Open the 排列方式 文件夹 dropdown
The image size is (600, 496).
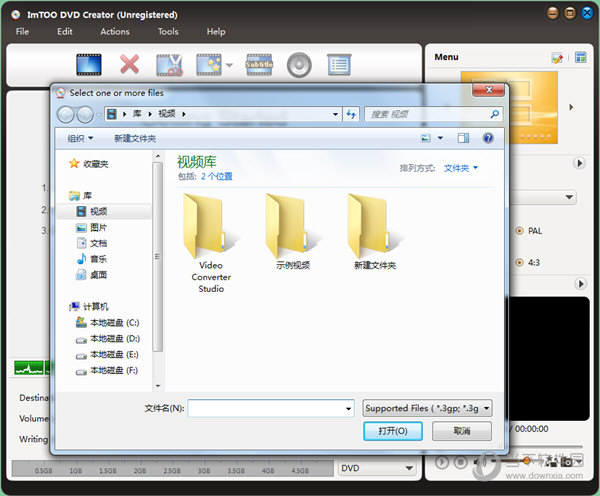(x=461, y=168)
